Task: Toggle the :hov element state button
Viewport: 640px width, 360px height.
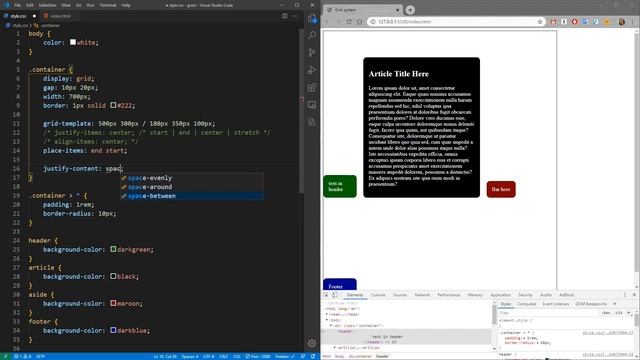Action: 606,313
